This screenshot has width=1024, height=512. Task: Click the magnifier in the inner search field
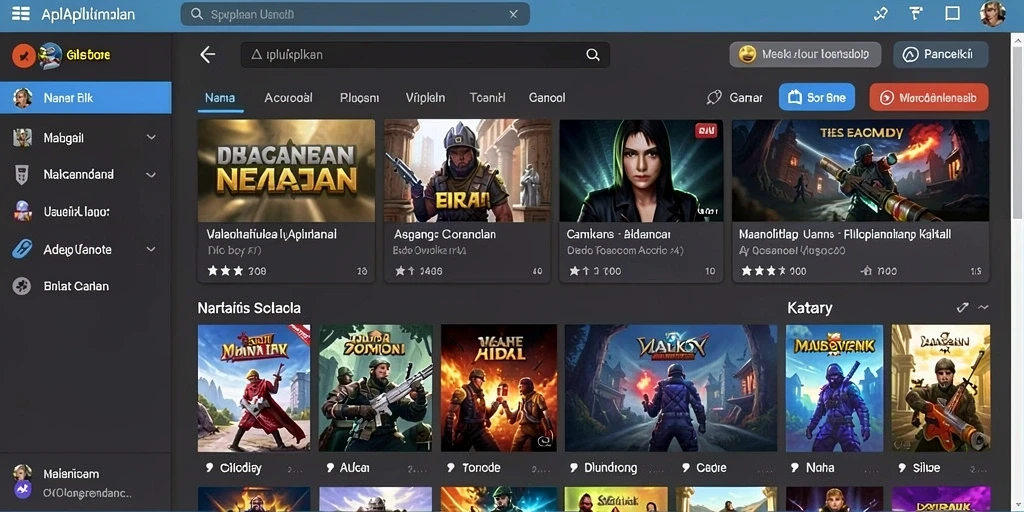592,55
